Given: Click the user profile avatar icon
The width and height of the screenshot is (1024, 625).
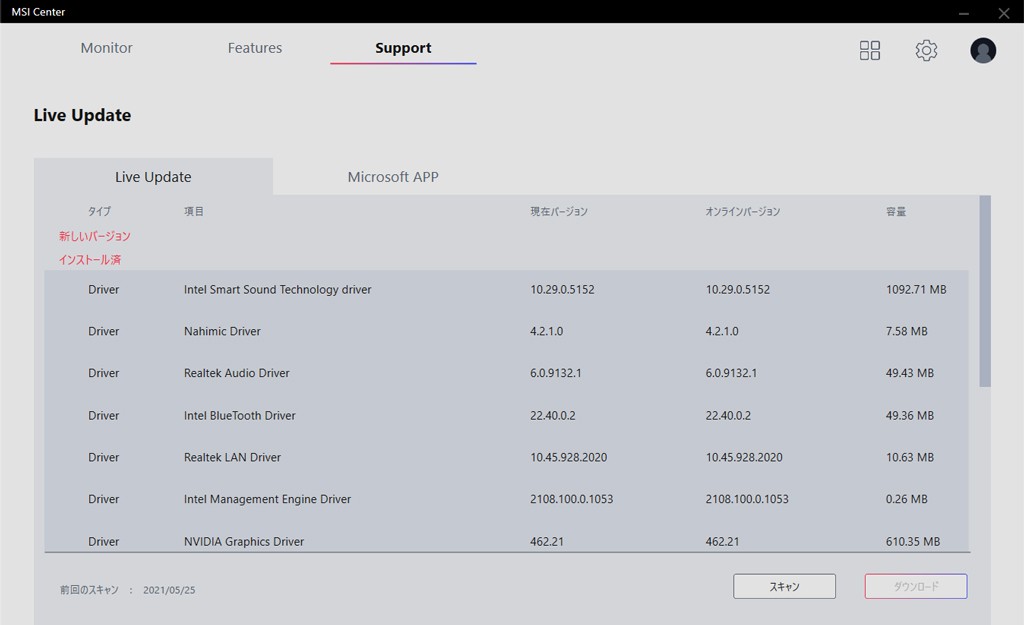Looking at the screenshot, I should click(x=983, y=50).
